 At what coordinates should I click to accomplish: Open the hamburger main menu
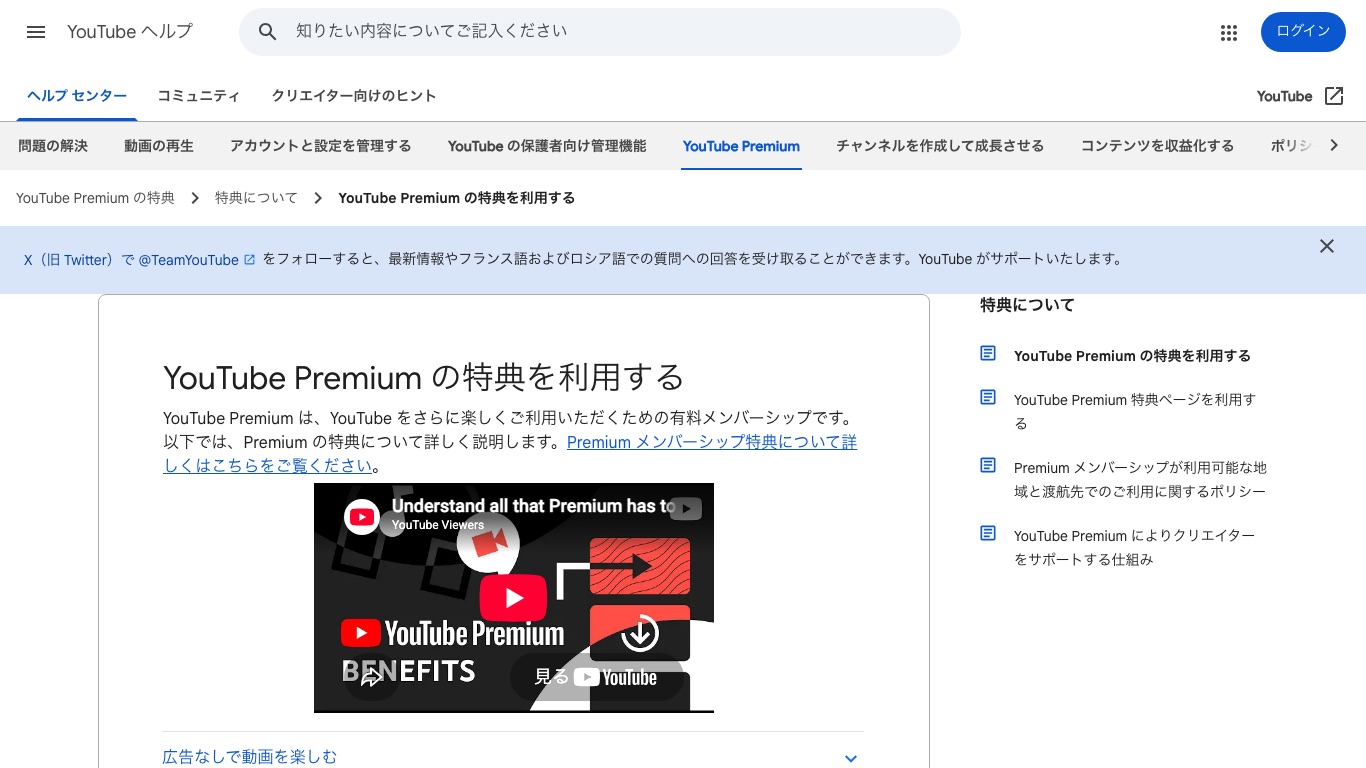(x=36, y=32)
